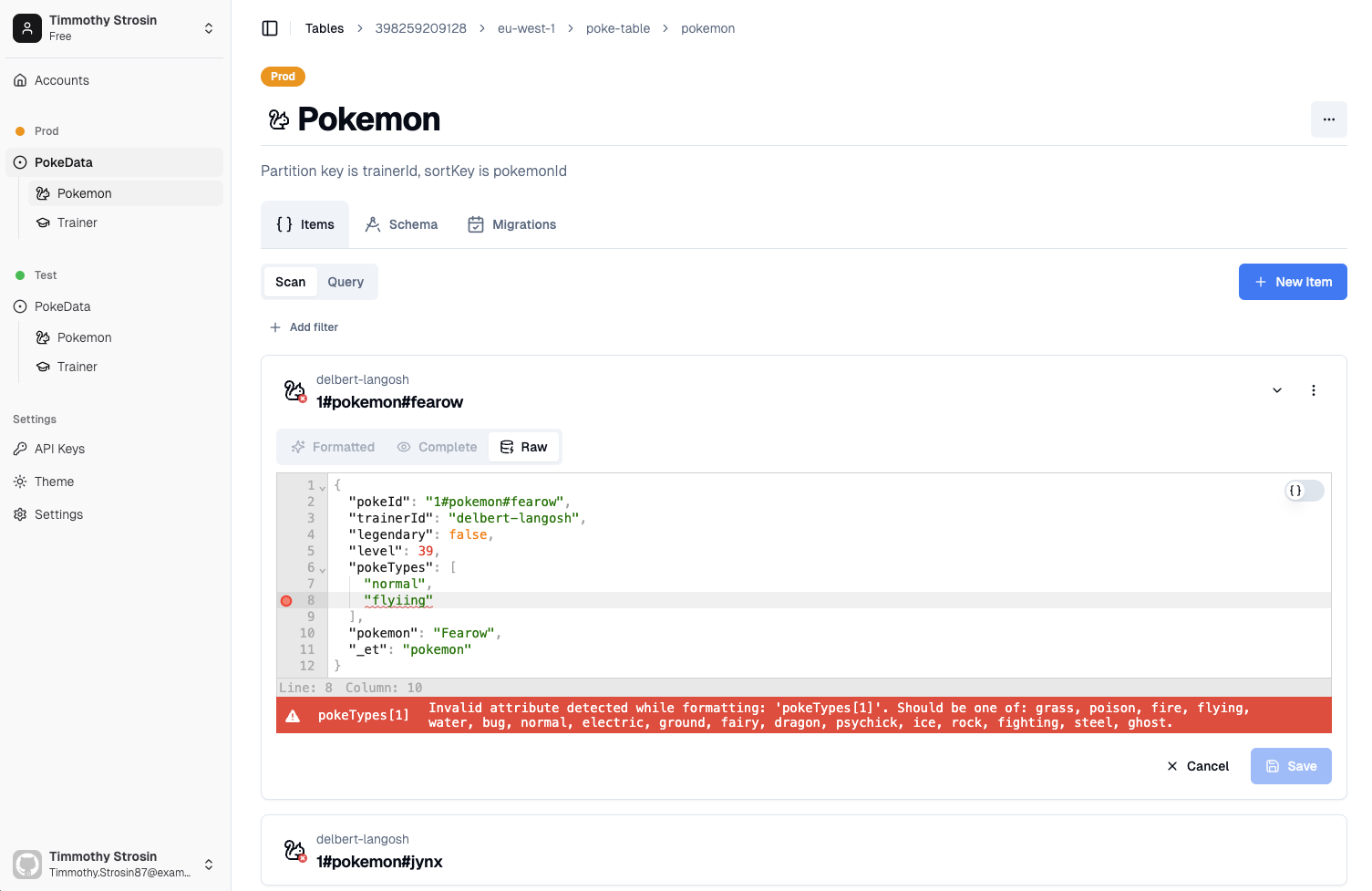Collapse the pokeTypes array at line 6
The width and height of the screenshot is (1372, 891).
click(322, 567)
